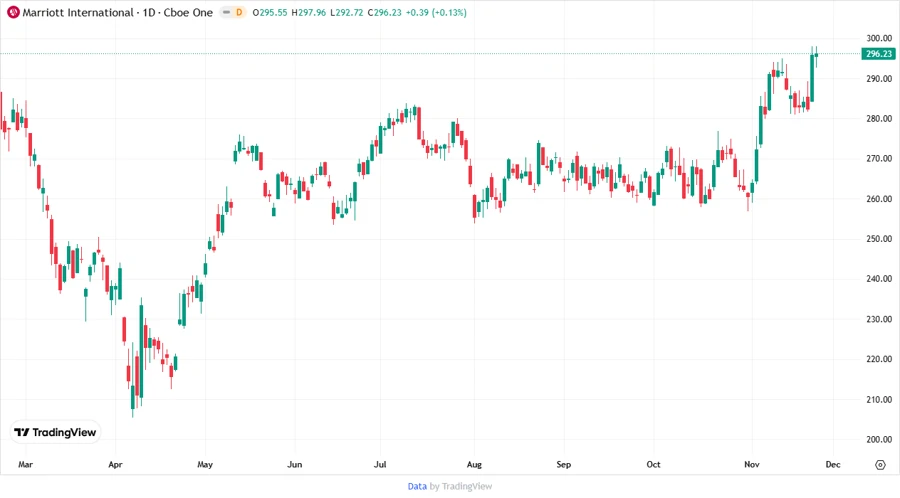This screenshot has width=900, height=498.
Task: Click the Aug label on time axis
Action: tap(474, 464)
